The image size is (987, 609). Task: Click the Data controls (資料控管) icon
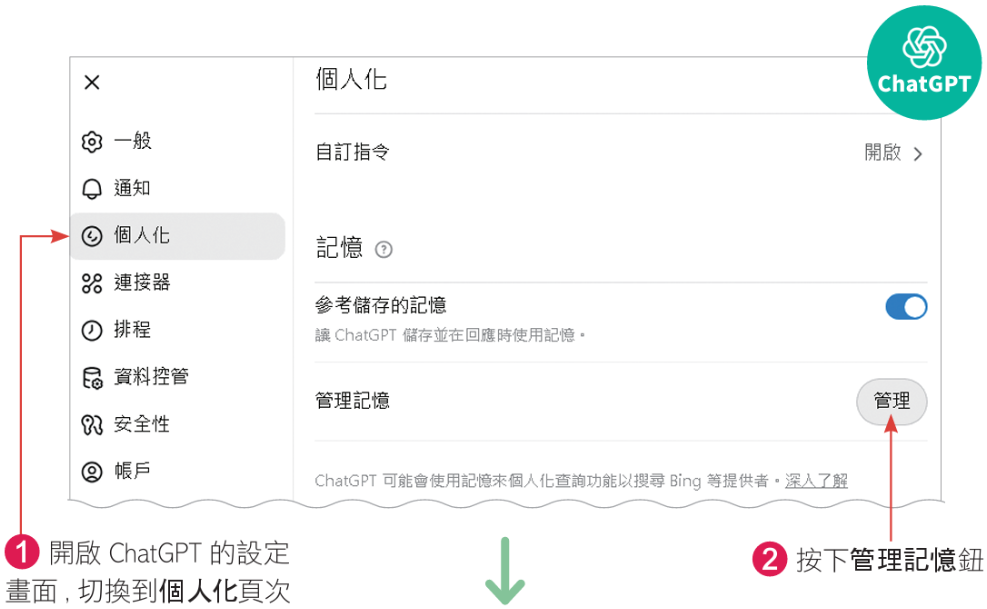[92, 377]
